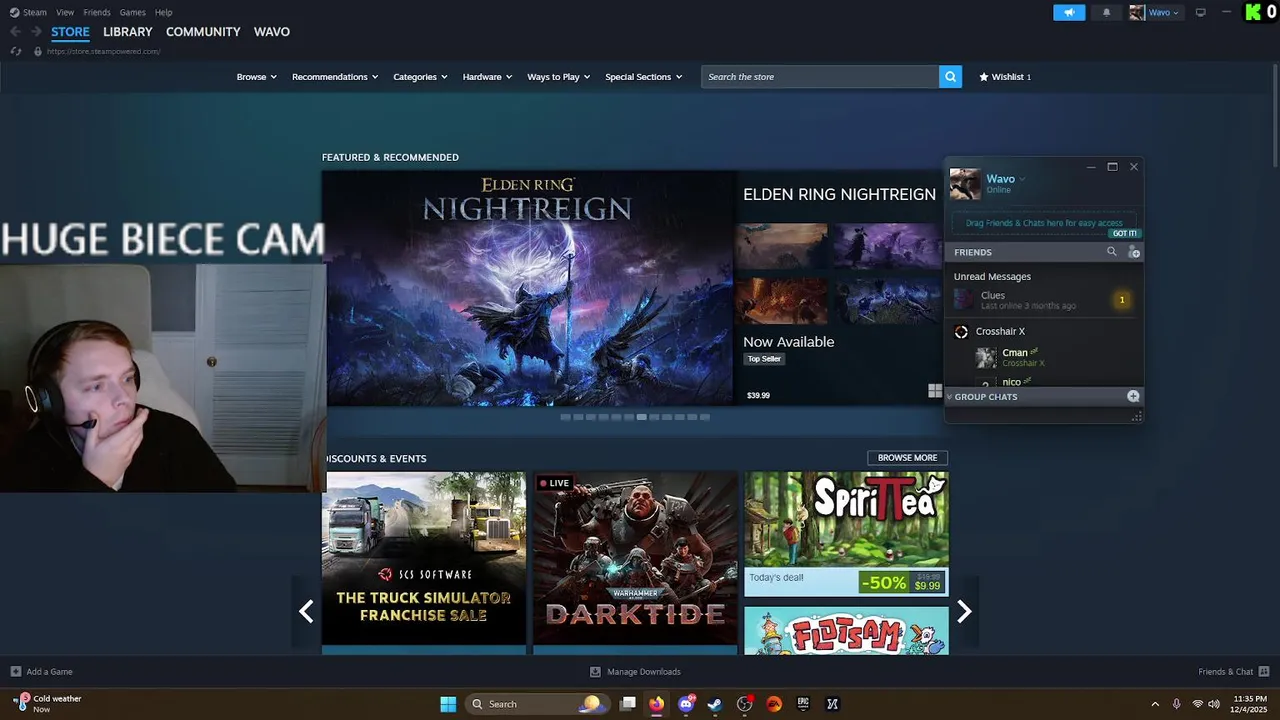
Task: Click the Manage Downloads icon
Action: pos(596,672)
